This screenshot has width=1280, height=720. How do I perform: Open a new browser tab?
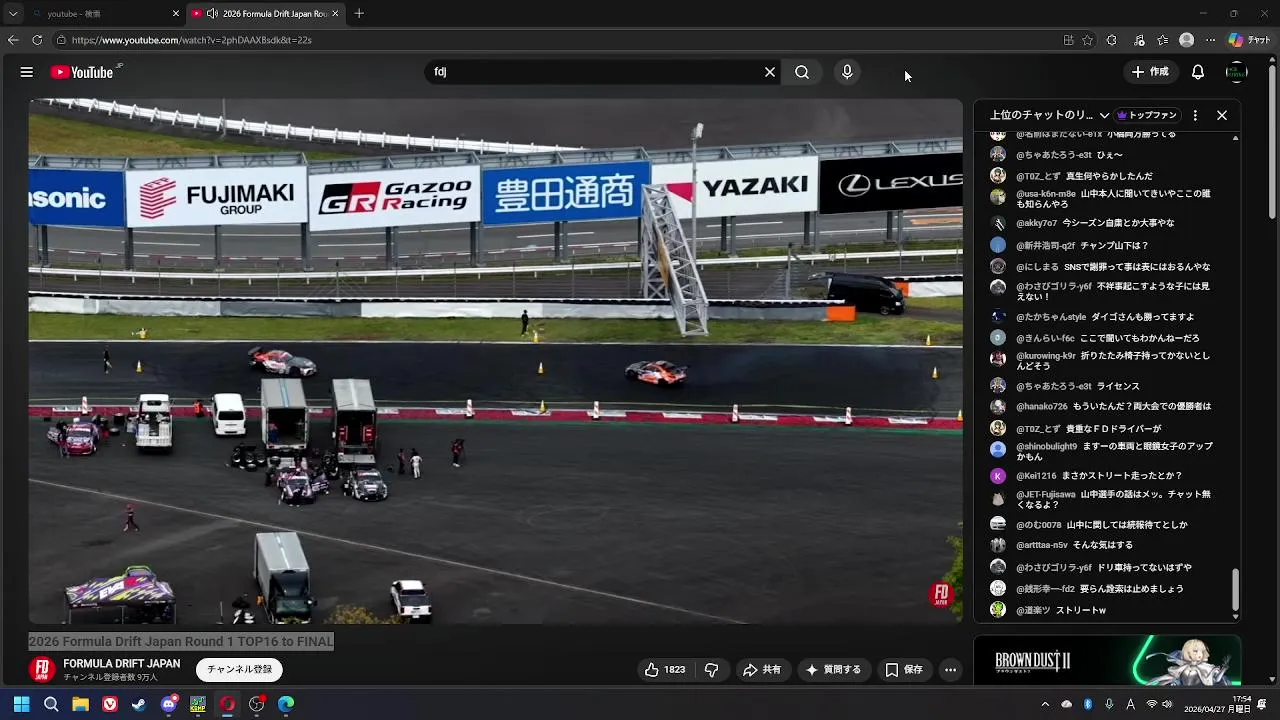[359, 14]
